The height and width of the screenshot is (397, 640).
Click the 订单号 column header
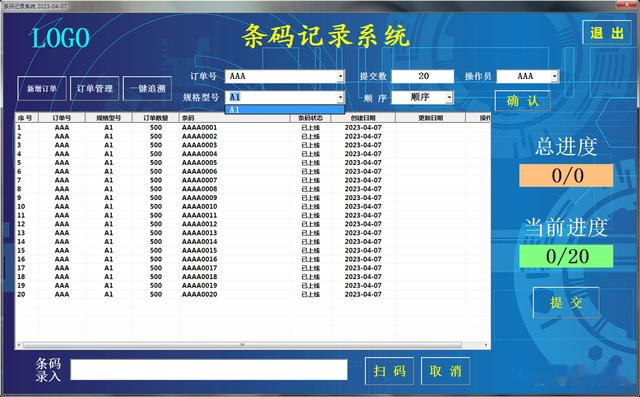point(62,118)
